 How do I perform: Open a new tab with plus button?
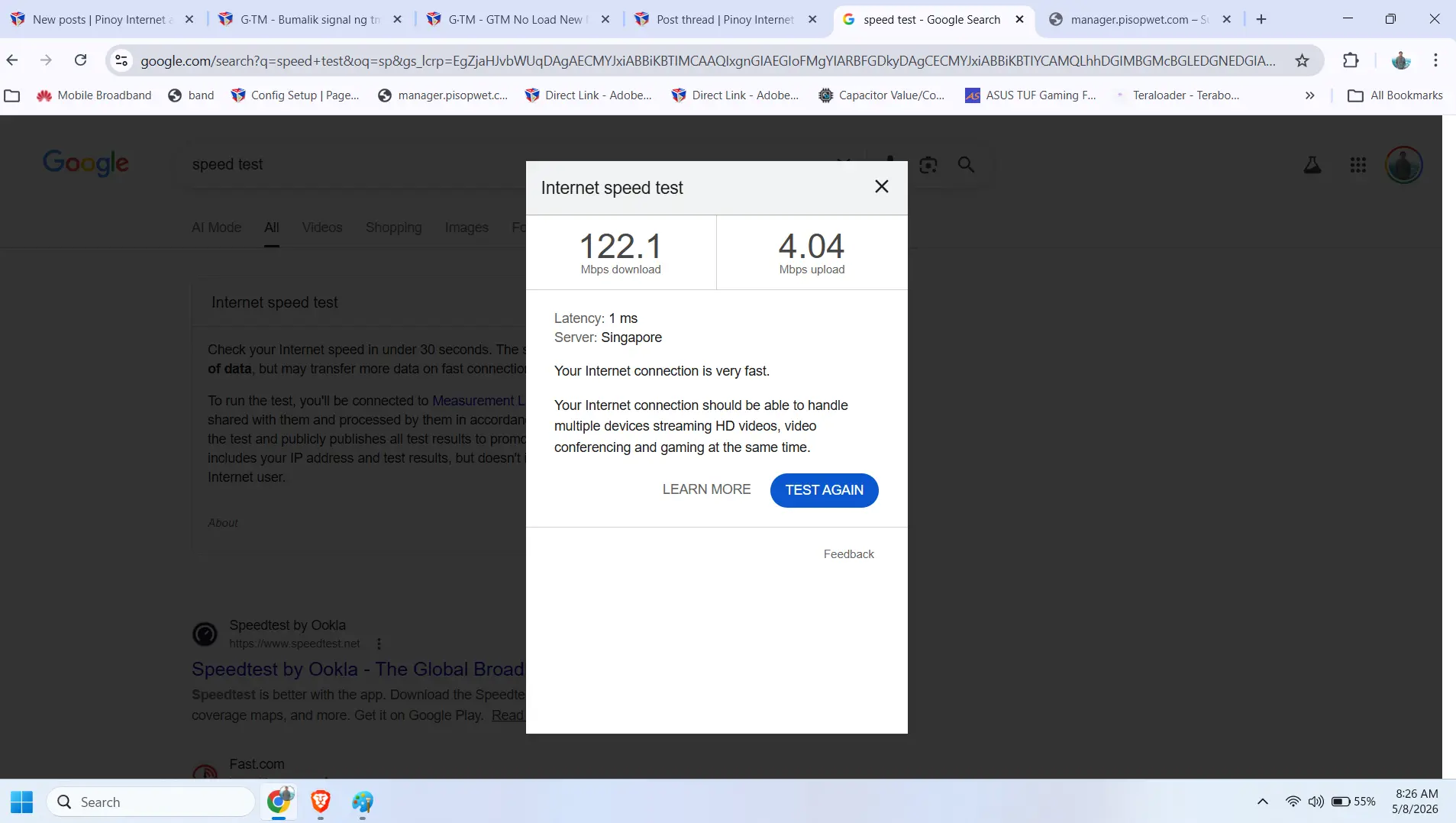(1261, 19)
